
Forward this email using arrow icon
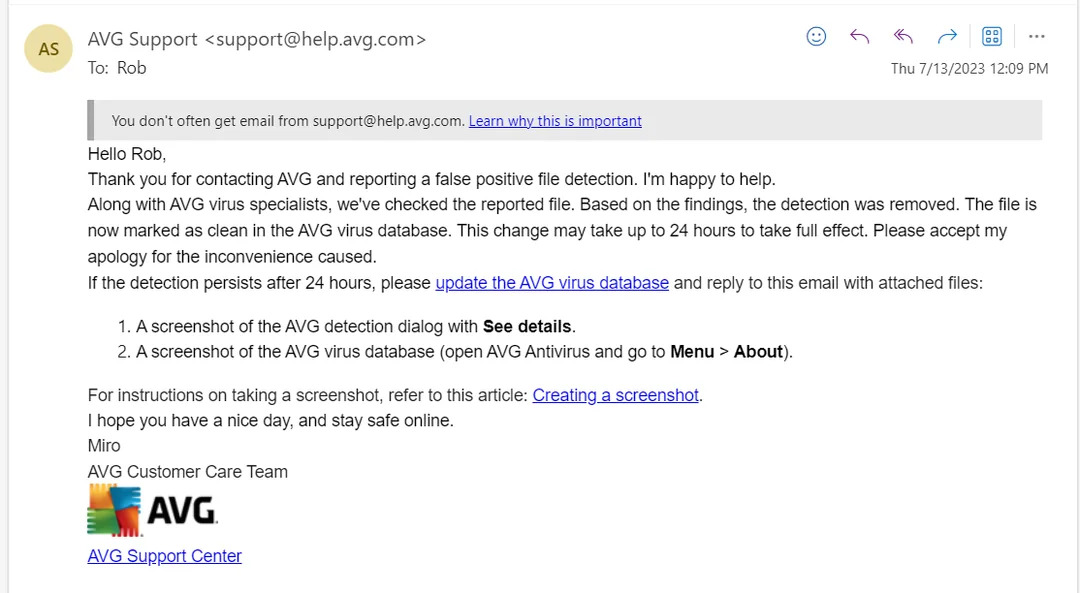point(947,37)
